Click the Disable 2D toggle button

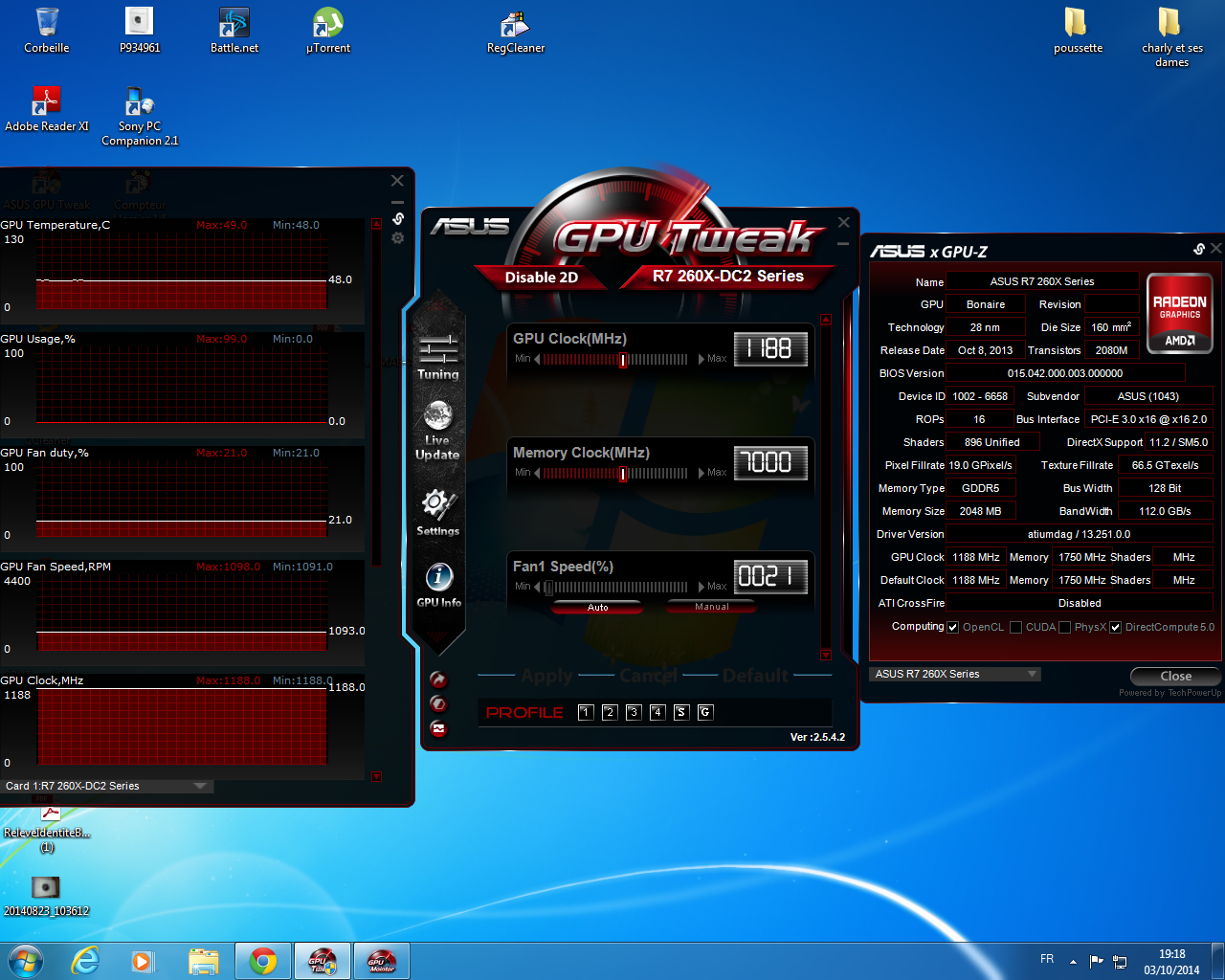pyautogui.click(x=542, y=277)
